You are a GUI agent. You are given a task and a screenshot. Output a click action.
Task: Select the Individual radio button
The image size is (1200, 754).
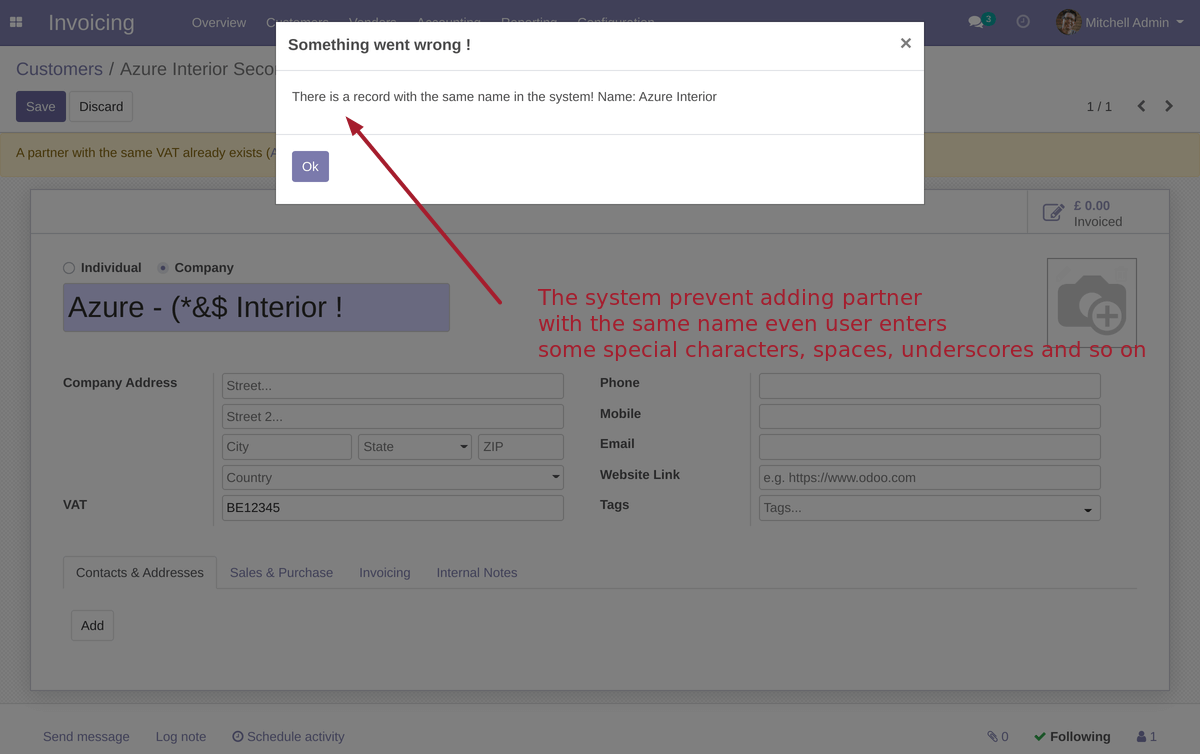click(x=69, y=268)
